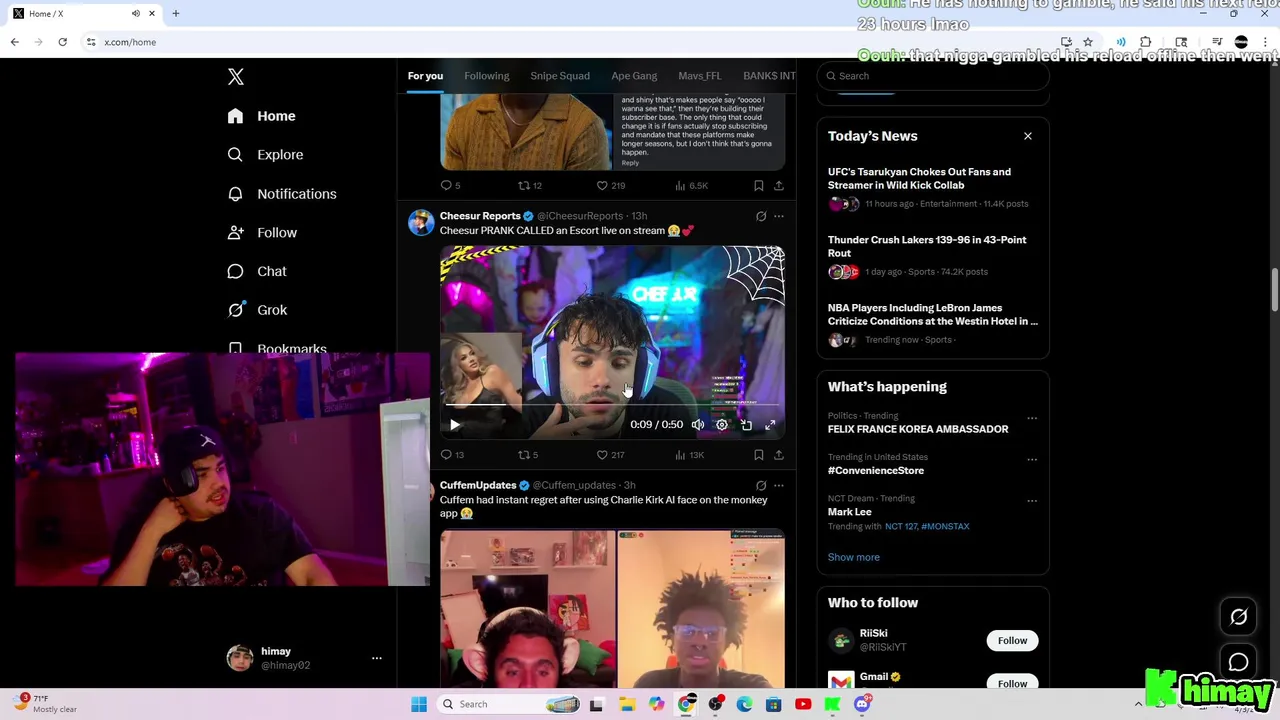Click Show more under What's happening
This screenshot has height=720, width=1280.
tap(853, 557)
